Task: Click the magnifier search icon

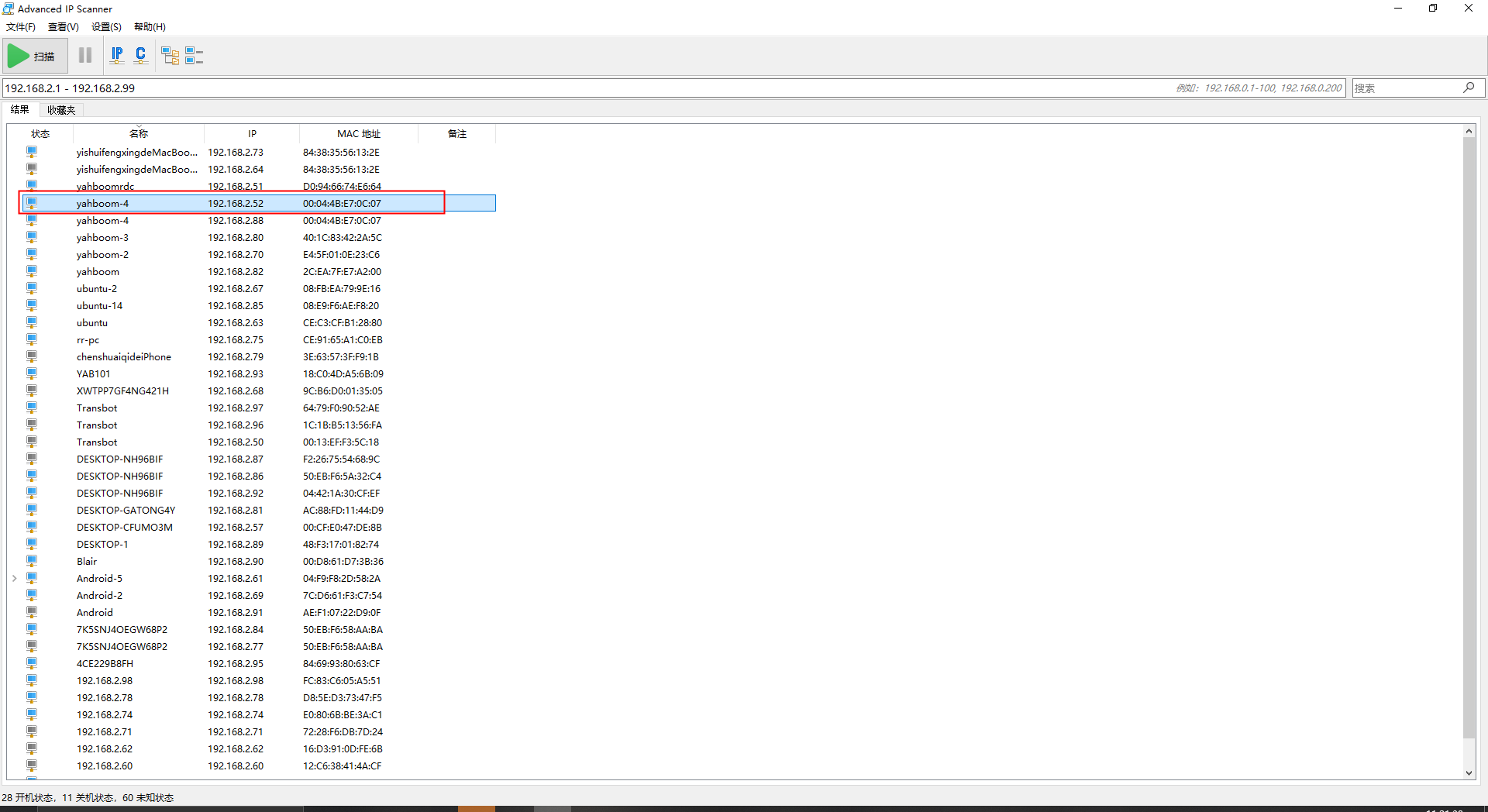Action: point(1469,88)
